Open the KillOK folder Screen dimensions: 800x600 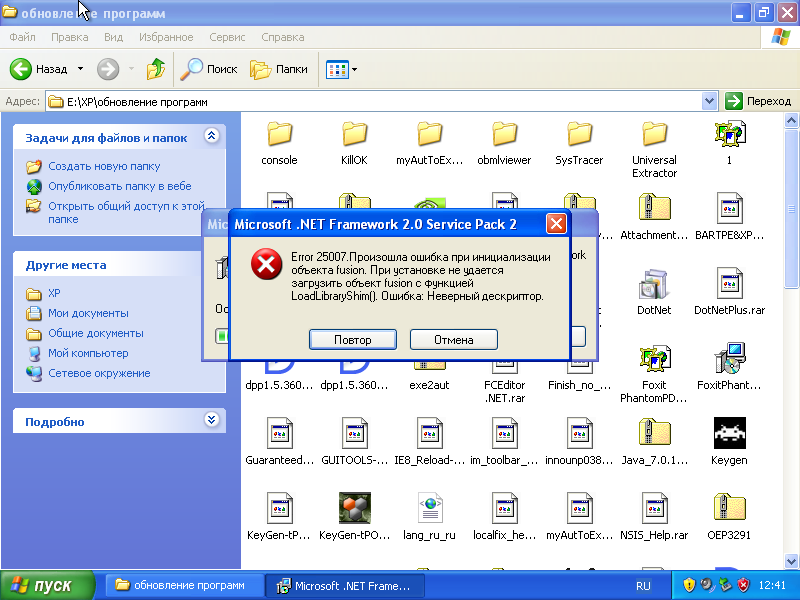coord(354,134)
